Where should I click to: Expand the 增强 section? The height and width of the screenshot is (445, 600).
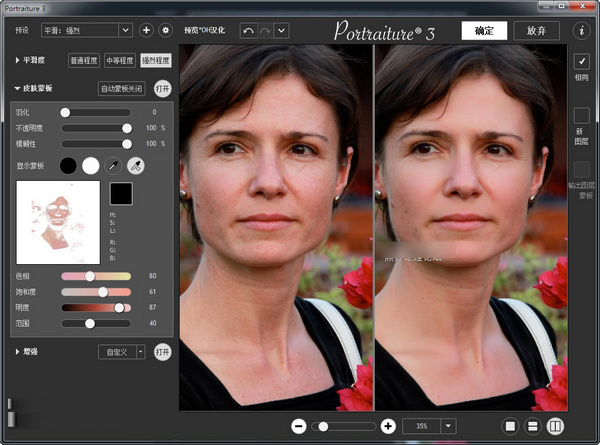[x=18, y=351]
